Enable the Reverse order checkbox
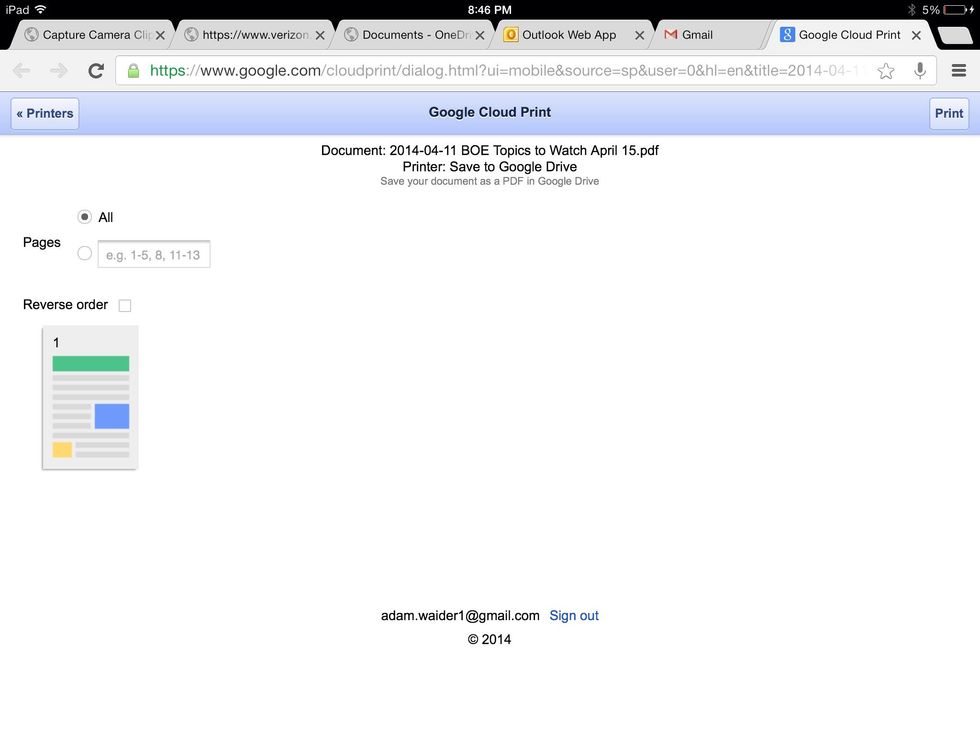980x735 pixels. [125, 305]
